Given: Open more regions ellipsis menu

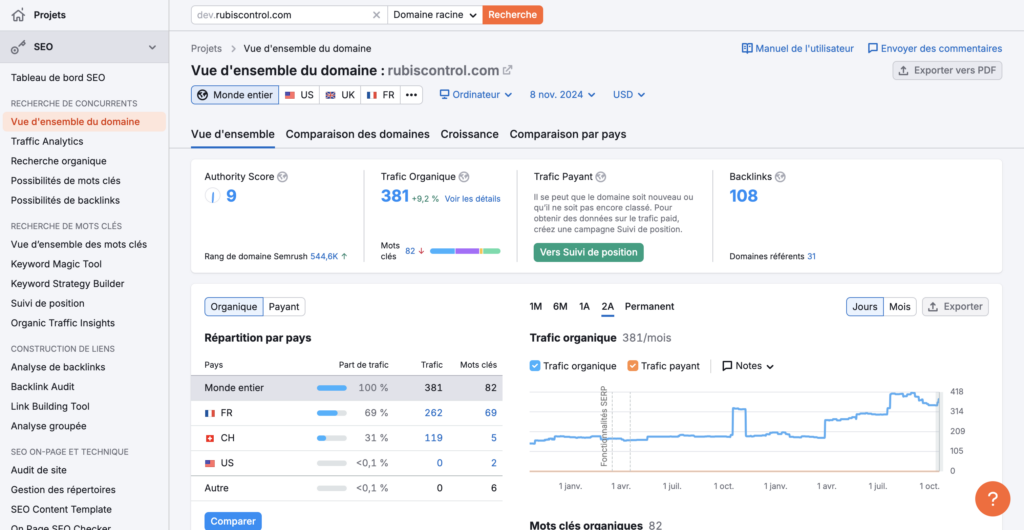Looking at the screenshot, I should [x=411, y=95].
